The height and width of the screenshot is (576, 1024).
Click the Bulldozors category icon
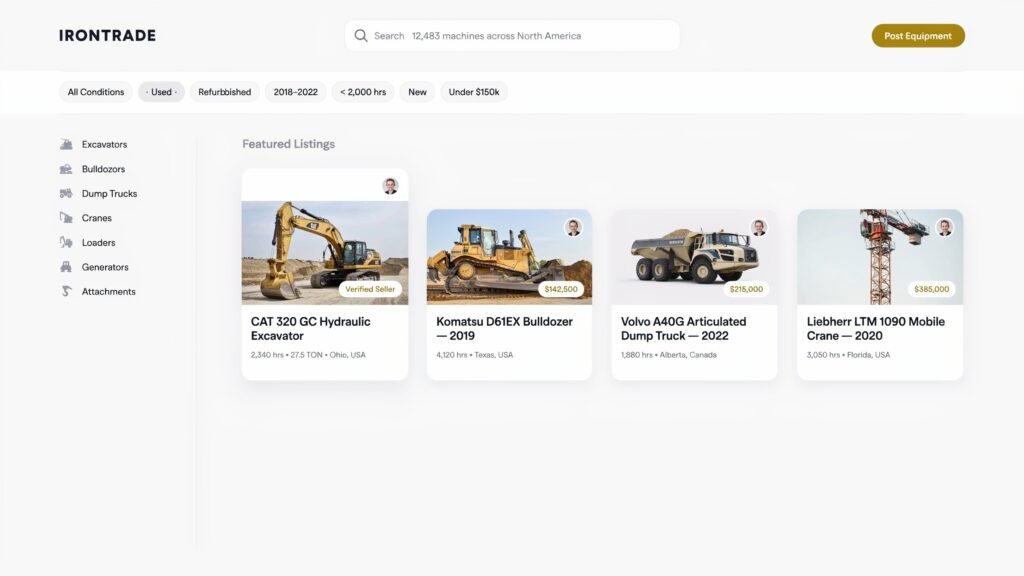(x=66, y=169)
